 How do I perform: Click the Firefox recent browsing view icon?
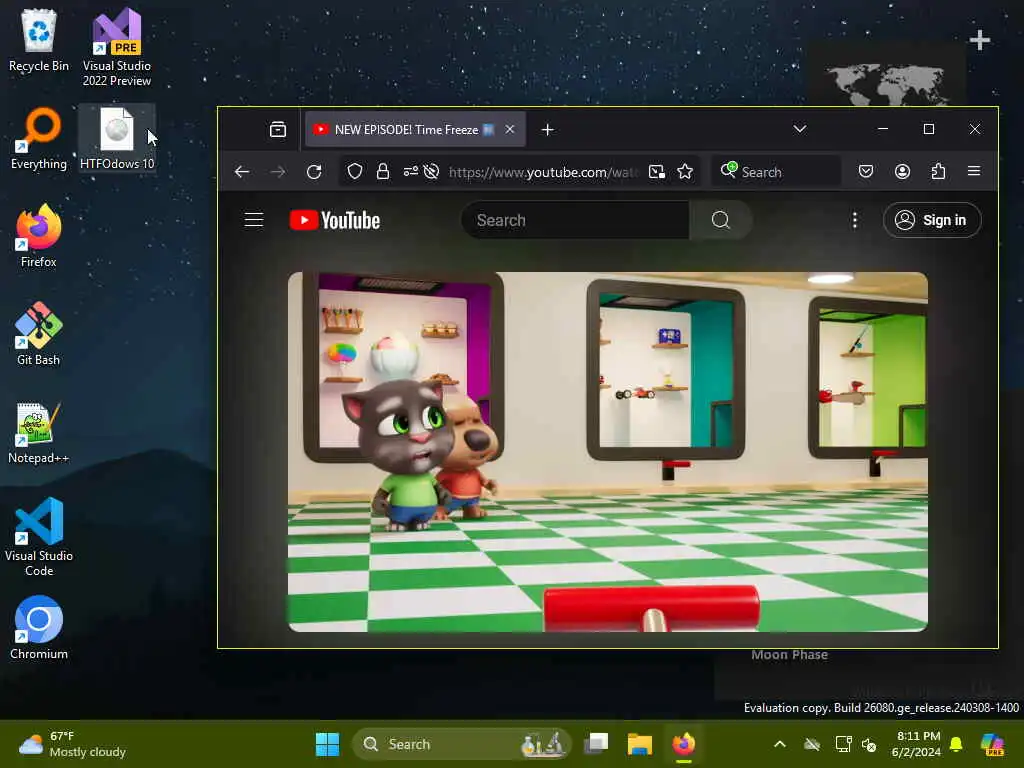point(278,129)
